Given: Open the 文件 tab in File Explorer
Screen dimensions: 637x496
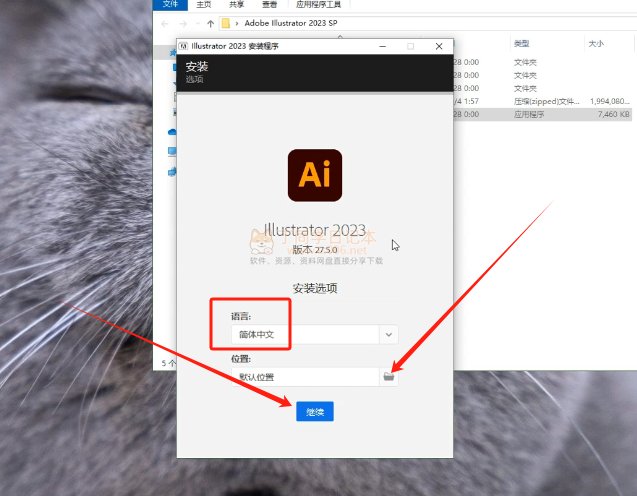Looking at the screenshot, I should click(x=170, y=4).
